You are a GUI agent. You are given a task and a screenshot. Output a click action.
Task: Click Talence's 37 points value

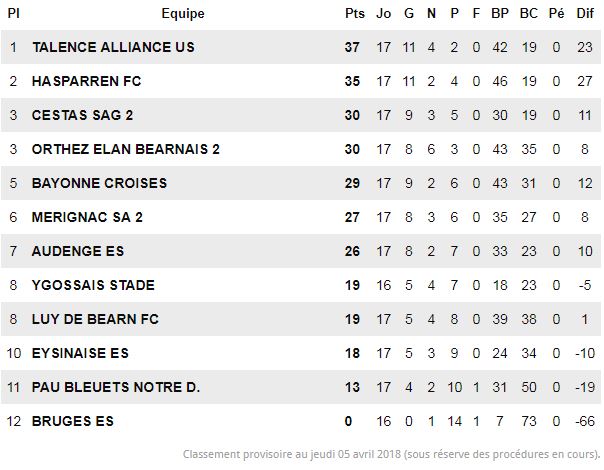click(352, 47)
